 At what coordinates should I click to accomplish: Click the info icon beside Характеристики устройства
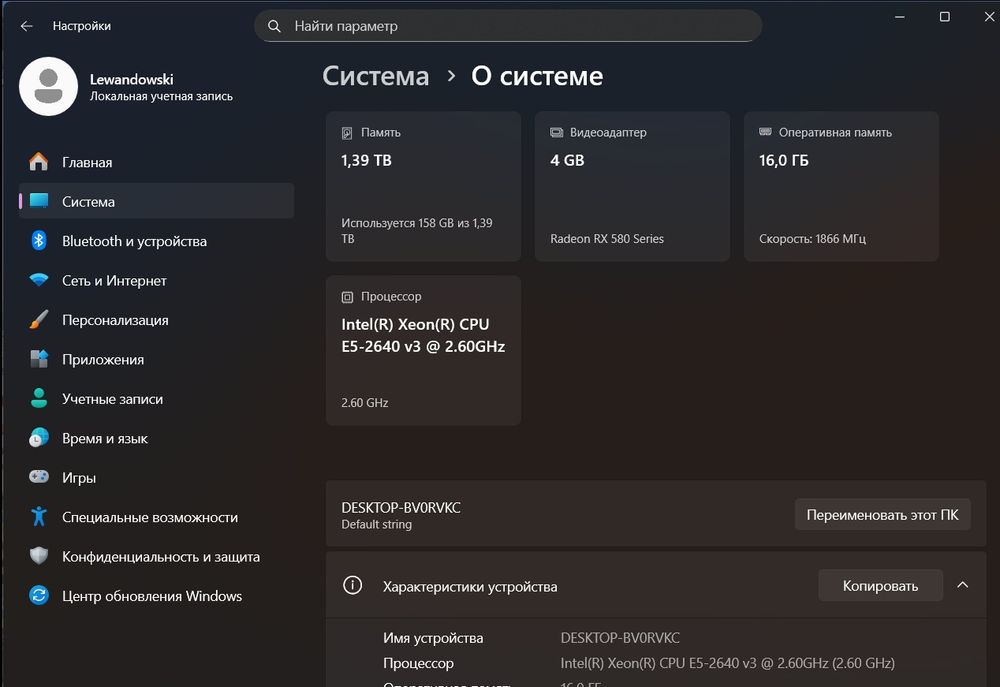click(x=352, y=585)
